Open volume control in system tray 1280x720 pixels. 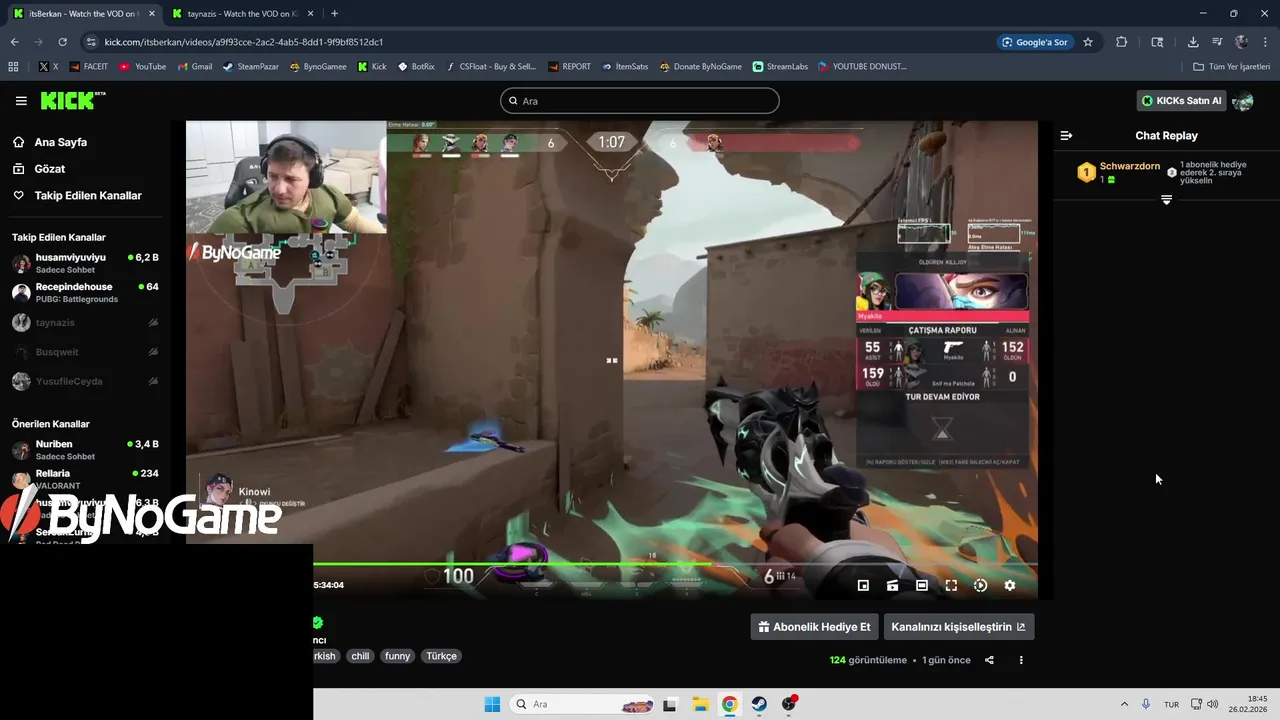1213,704
